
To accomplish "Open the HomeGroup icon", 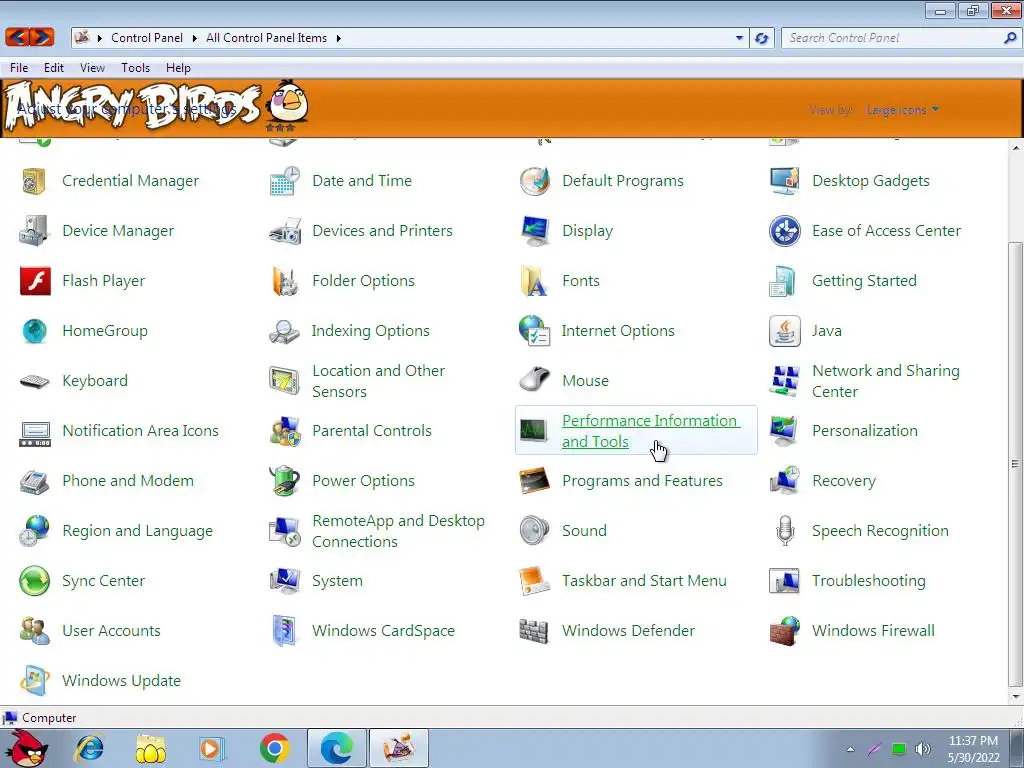I will 34,331.
